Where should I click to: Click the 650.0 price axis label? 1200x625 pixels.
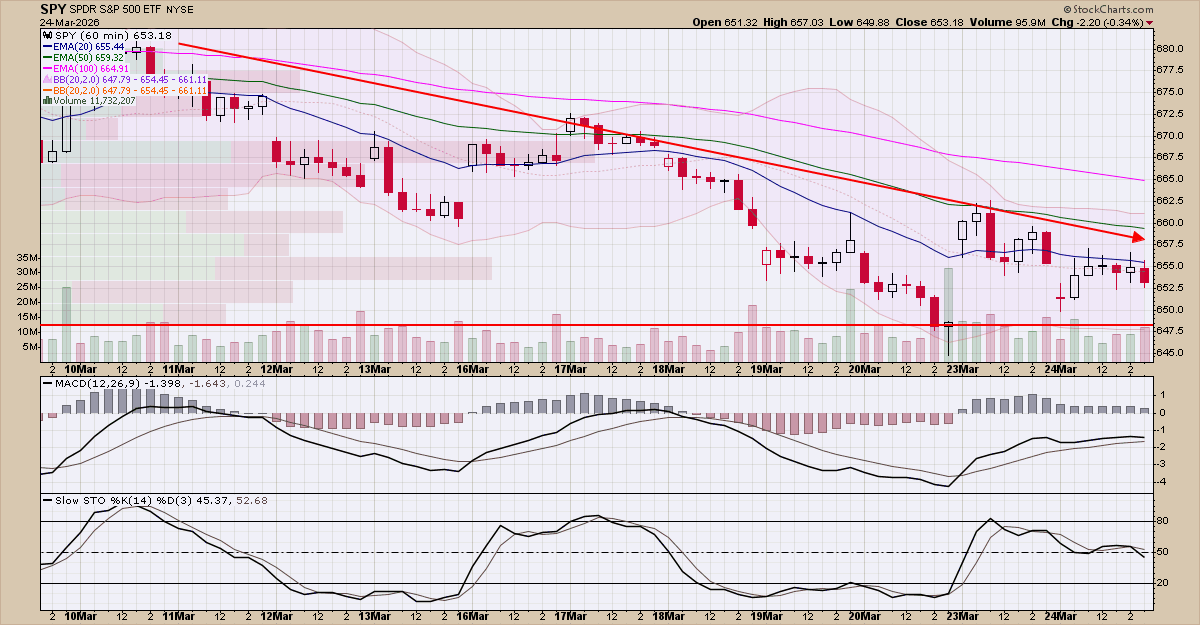point(1170,309)
